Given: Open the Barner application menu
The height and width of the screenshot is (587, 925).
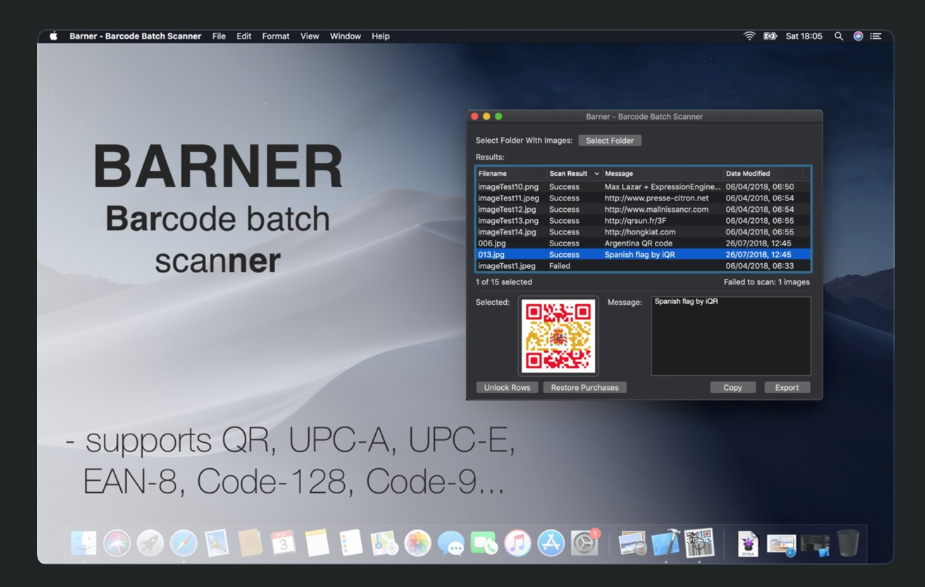Looking at the screenshot, I should tap(135, 36).
